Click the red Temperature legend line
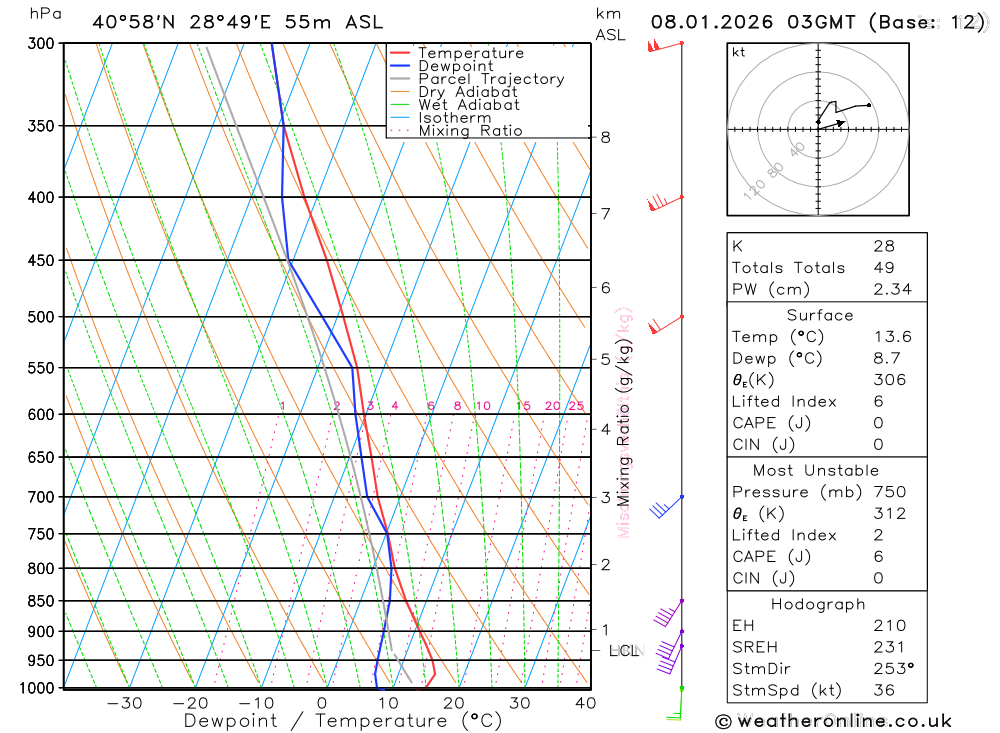The height and width of the screenshot is (733, 1000). tap(400, 53)
